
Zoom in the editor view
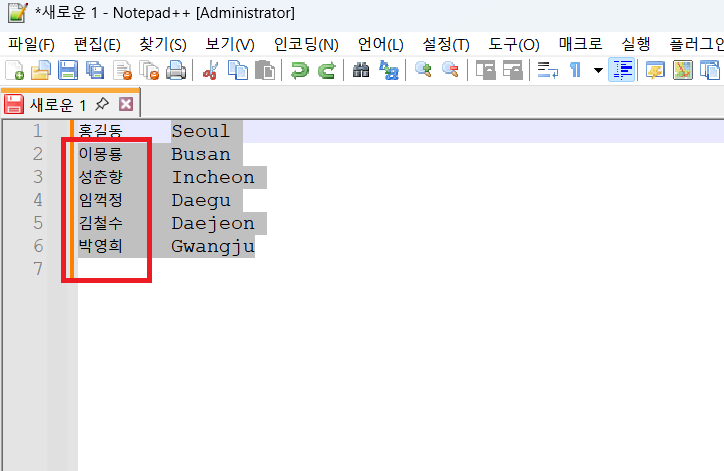(x=423, y=71)
